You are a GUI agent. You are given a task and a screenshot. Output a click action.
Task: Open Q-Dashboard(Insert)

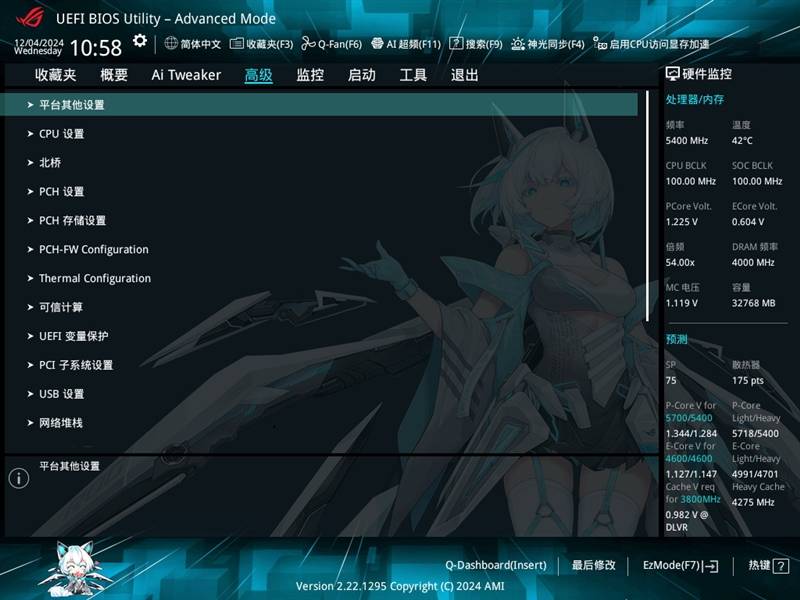(496, 566)
